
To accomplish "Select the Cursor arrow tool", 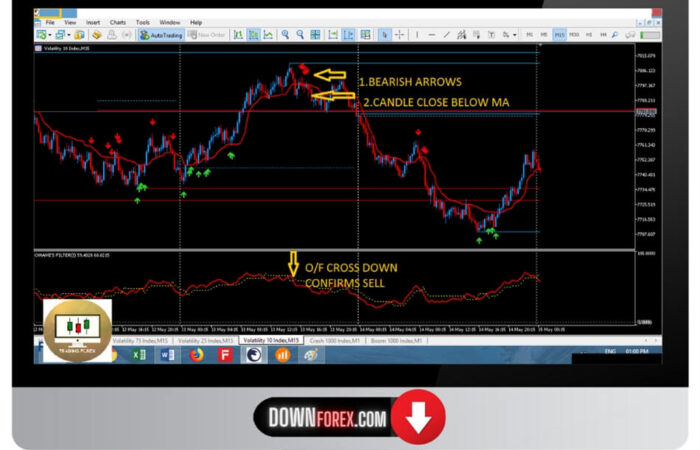I will tap(384, 35).
